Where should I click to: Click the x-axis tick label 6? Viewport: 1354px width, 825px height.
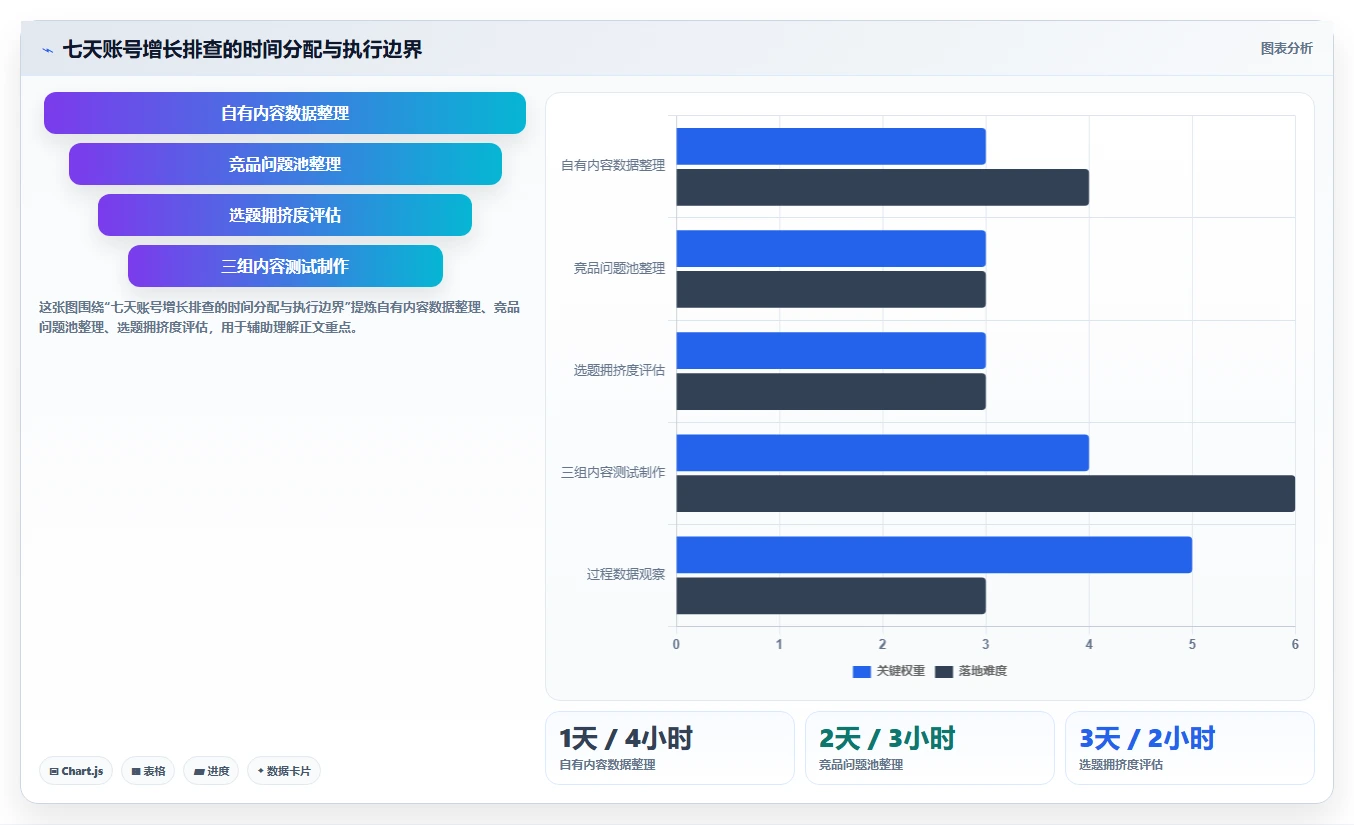tap(1295, 644)
